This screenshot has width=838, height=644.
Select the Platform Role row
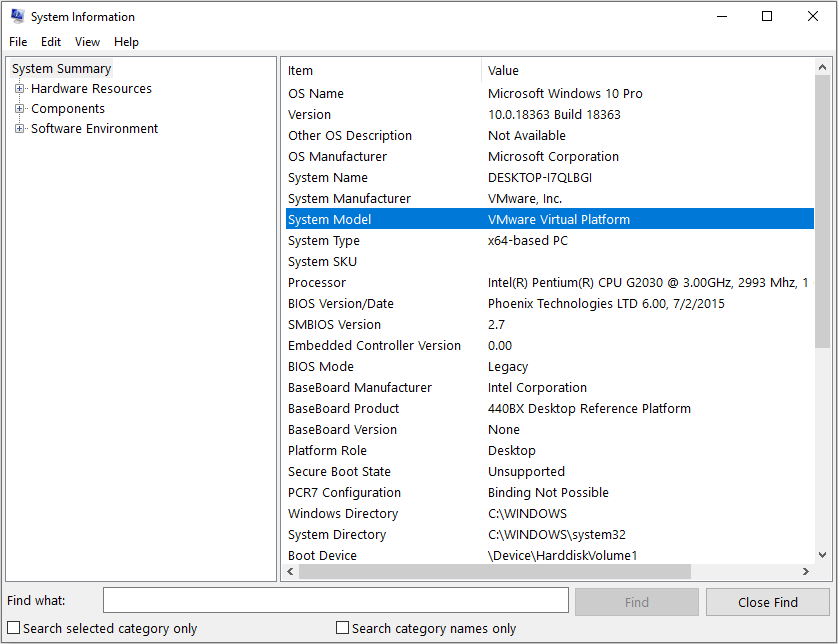(550, 451)
